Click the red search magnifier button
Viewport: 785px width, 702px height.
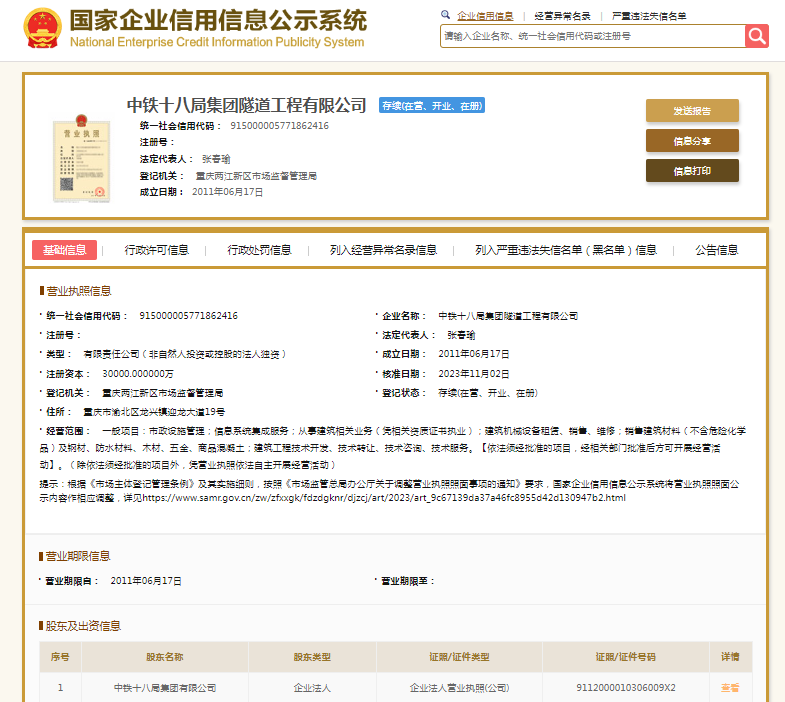pos(757,36)
